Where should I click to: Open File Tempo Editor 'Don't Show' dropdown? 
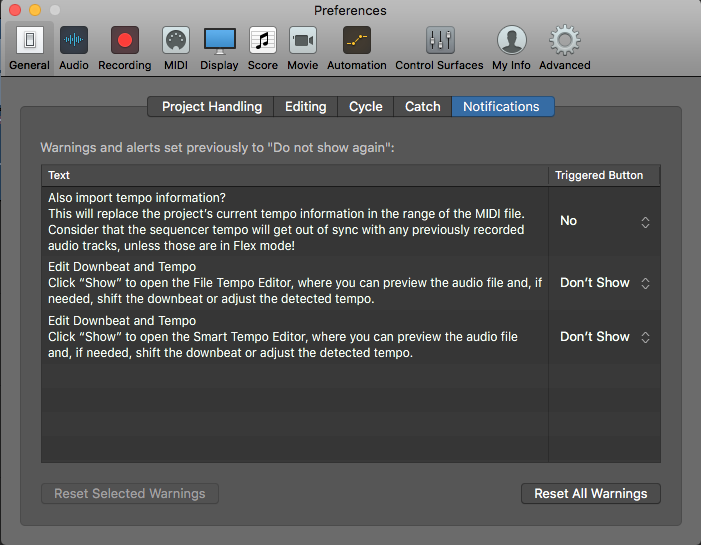(605, 283)
